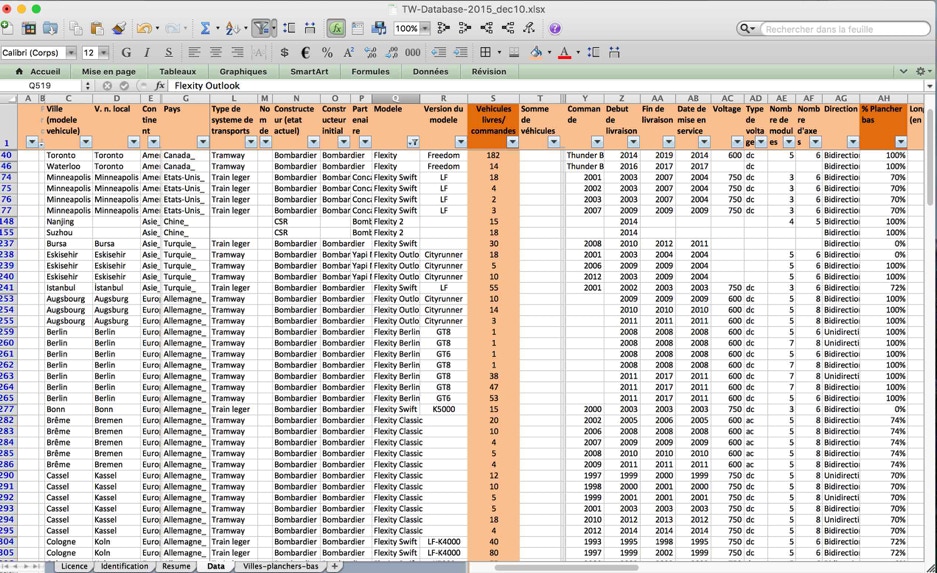Screen dimensions: 937x573
Task: Sort data with the A-Z icon
Action: tap(232, 28)
